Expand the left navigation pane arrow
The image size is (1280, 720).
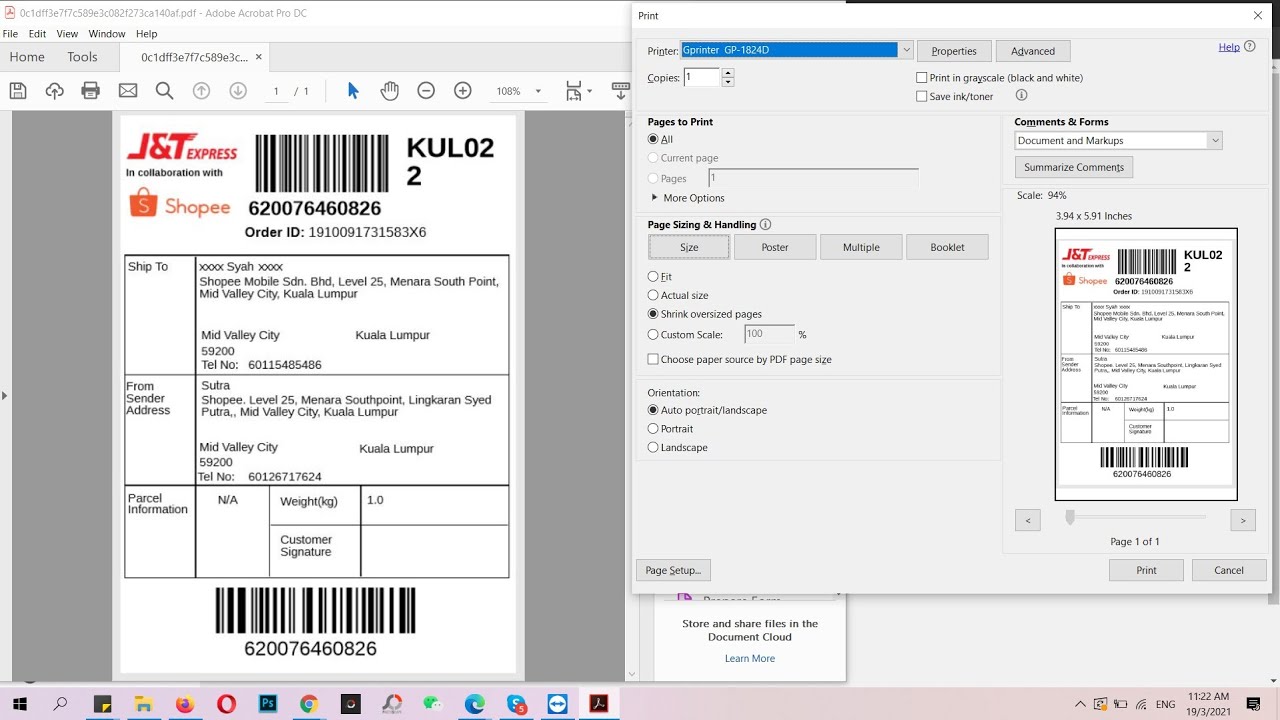point(5,396)
